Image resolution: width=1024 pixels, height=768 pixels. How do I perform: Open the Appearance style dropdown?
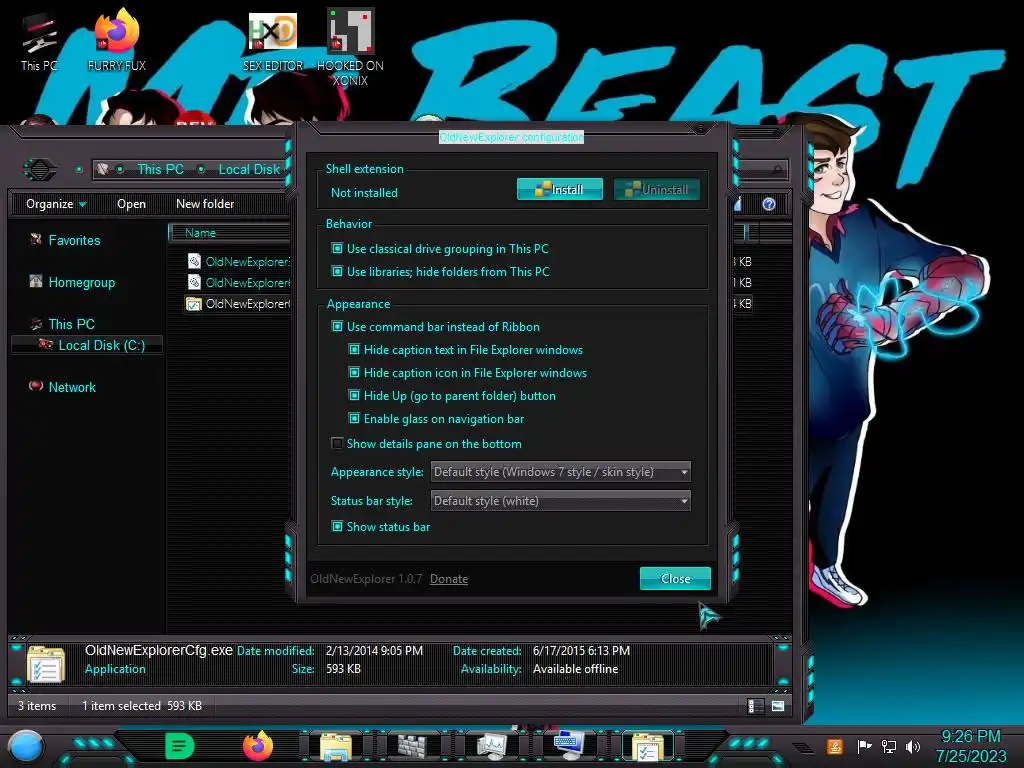pyautogui.click(x=560, y=472)
